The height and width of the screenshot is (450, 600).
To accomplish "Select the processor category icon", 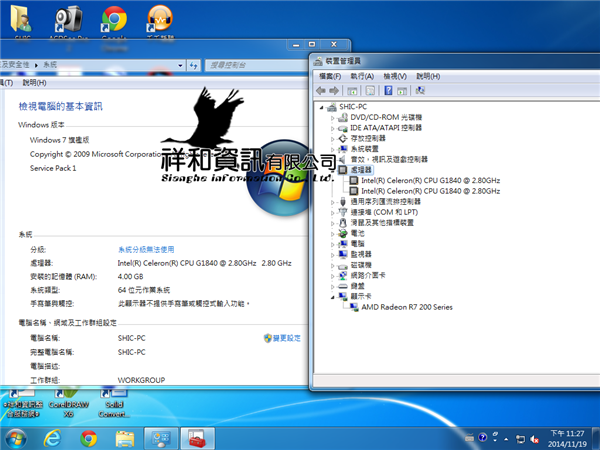I will 343,170.
